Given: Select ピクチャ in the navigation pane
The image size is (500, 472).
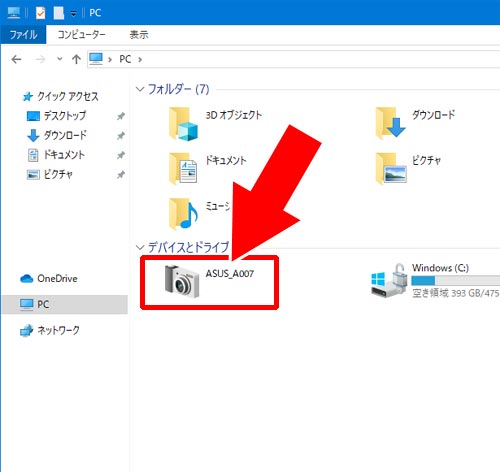Looking at the screenshot, I should 58,174.
